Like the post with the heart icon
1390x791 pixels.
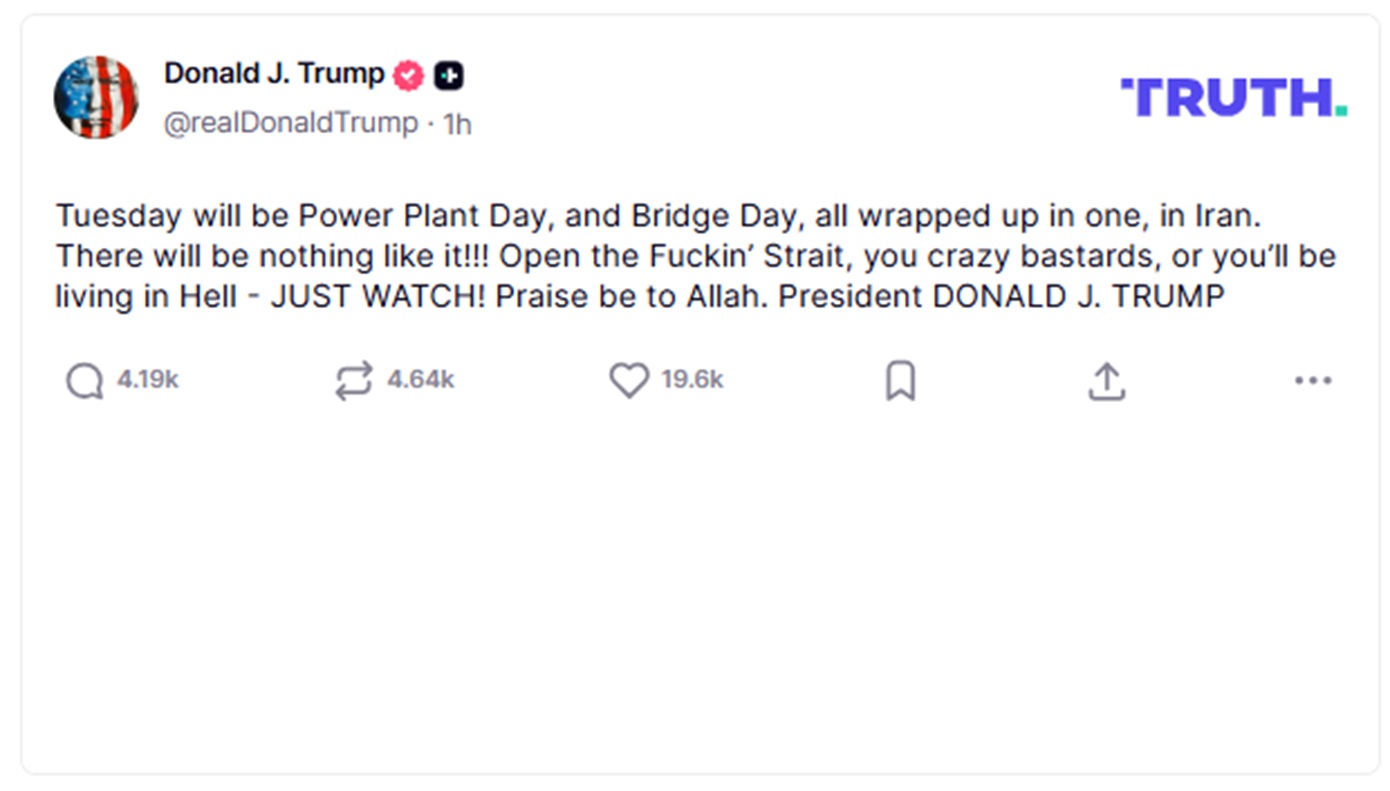[629, 381]
